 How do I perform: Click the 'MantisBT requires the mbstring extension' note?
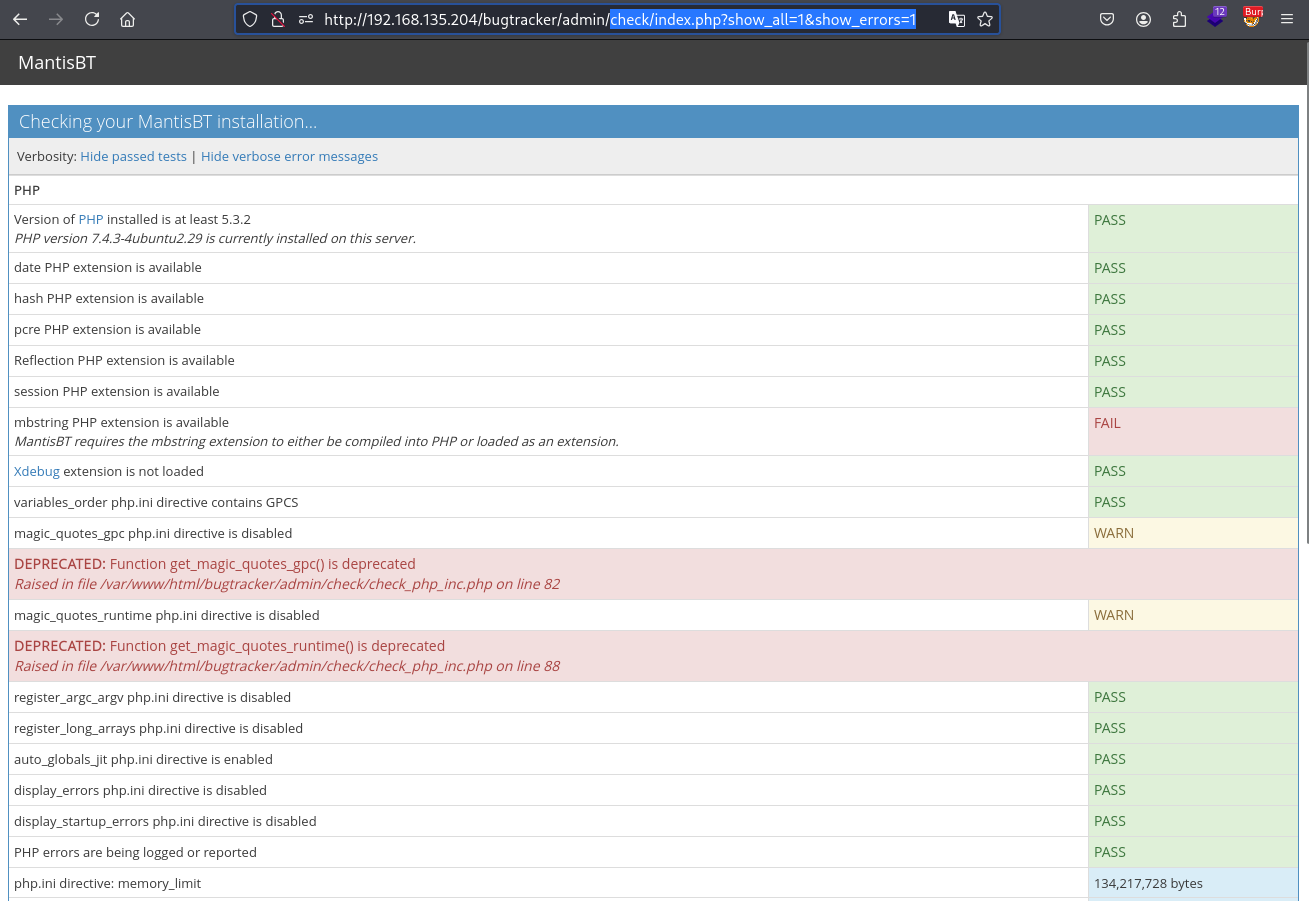(x=316, y=441)
